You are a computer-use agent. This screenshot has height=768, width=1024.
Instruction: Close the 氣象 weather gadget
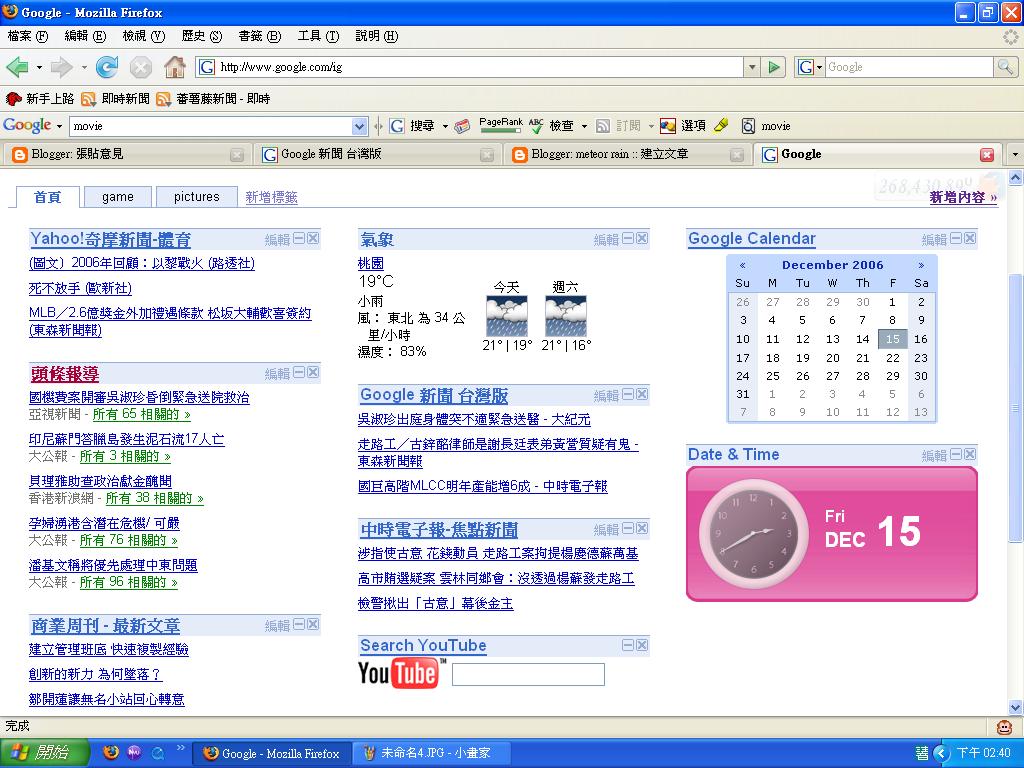pyautogui.click(x=643, y=238)
